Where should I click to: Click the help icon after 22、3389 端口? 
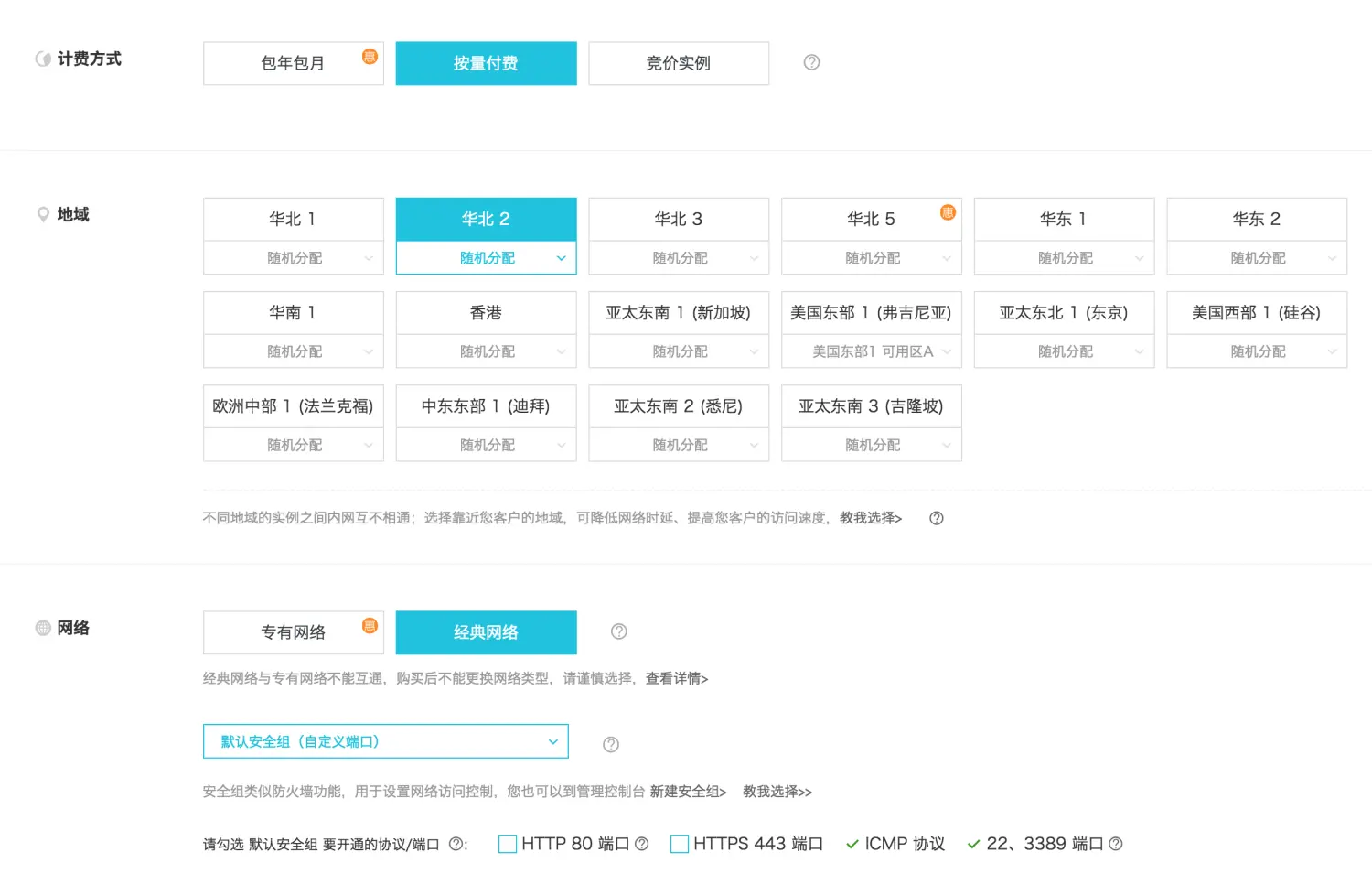(1117, 844)
